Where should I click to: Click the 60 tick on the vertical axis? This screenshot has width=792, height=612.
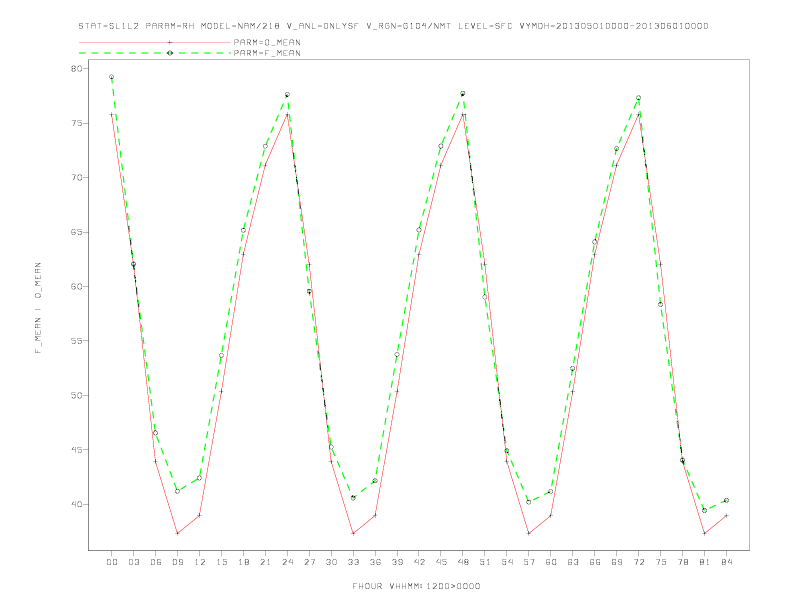(x=79, y=286)
